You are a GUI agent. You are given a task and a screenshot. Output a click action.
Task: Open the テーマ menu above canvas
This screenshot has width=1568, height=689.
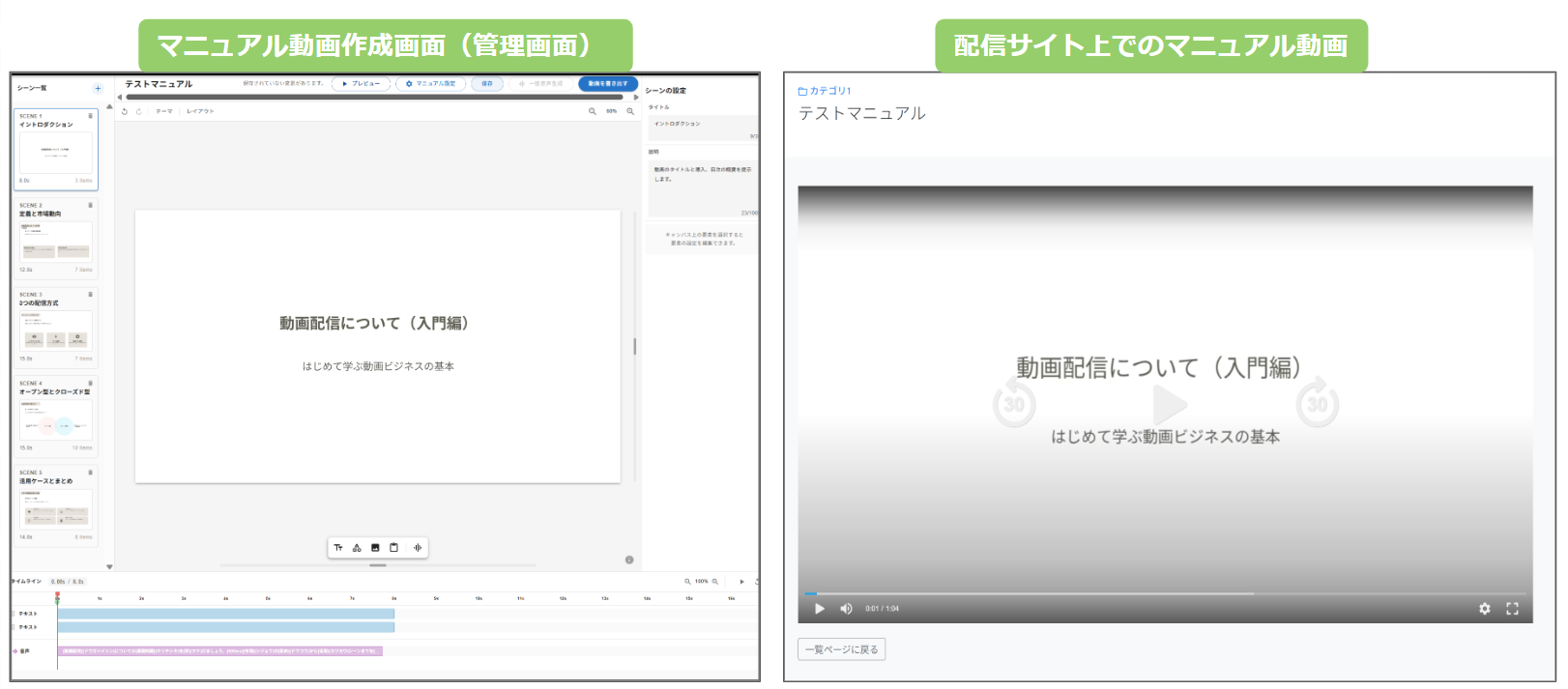(164, 111)
